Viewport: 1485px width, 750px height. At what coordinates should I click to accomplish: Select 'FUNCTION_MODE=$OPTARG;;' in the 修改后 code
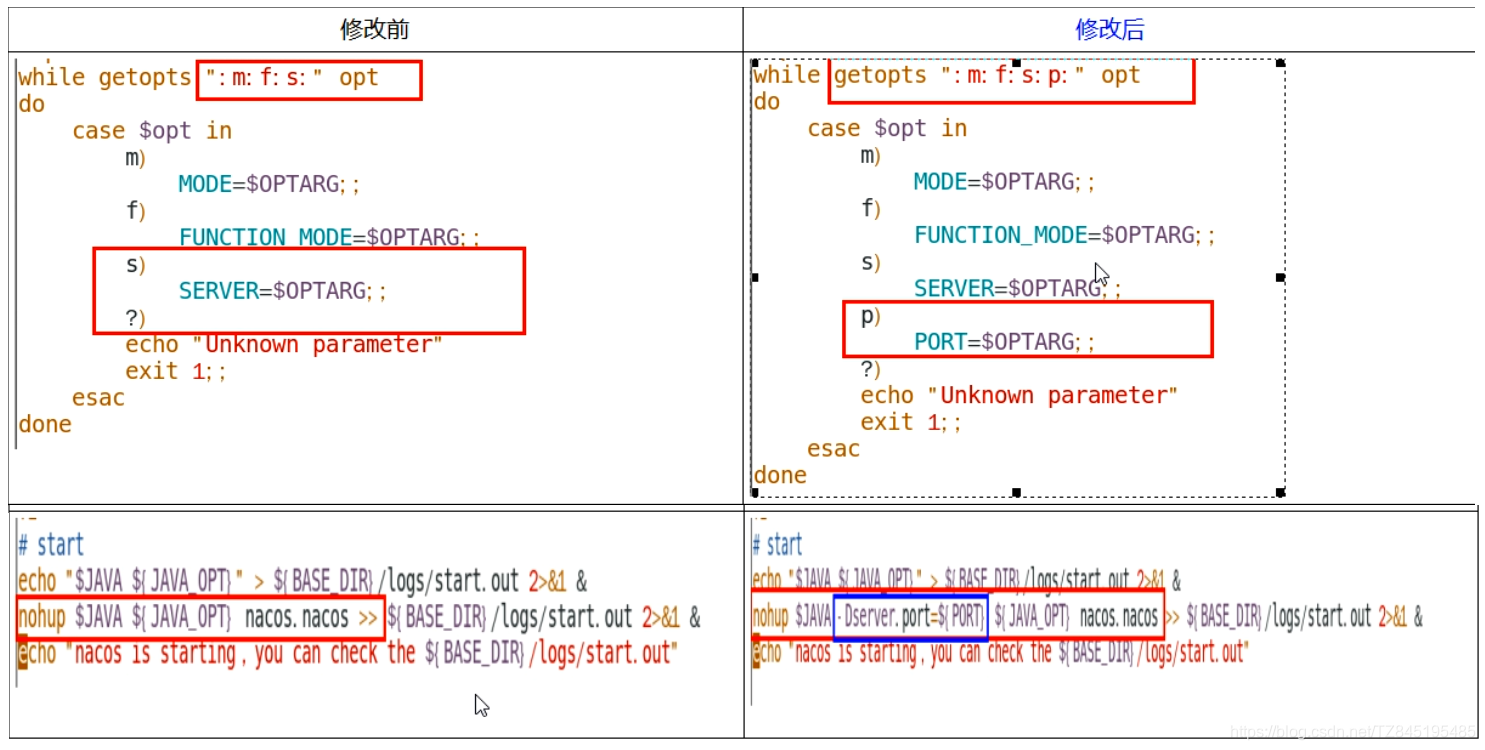pyautogui.click(x=1065, y=235)
